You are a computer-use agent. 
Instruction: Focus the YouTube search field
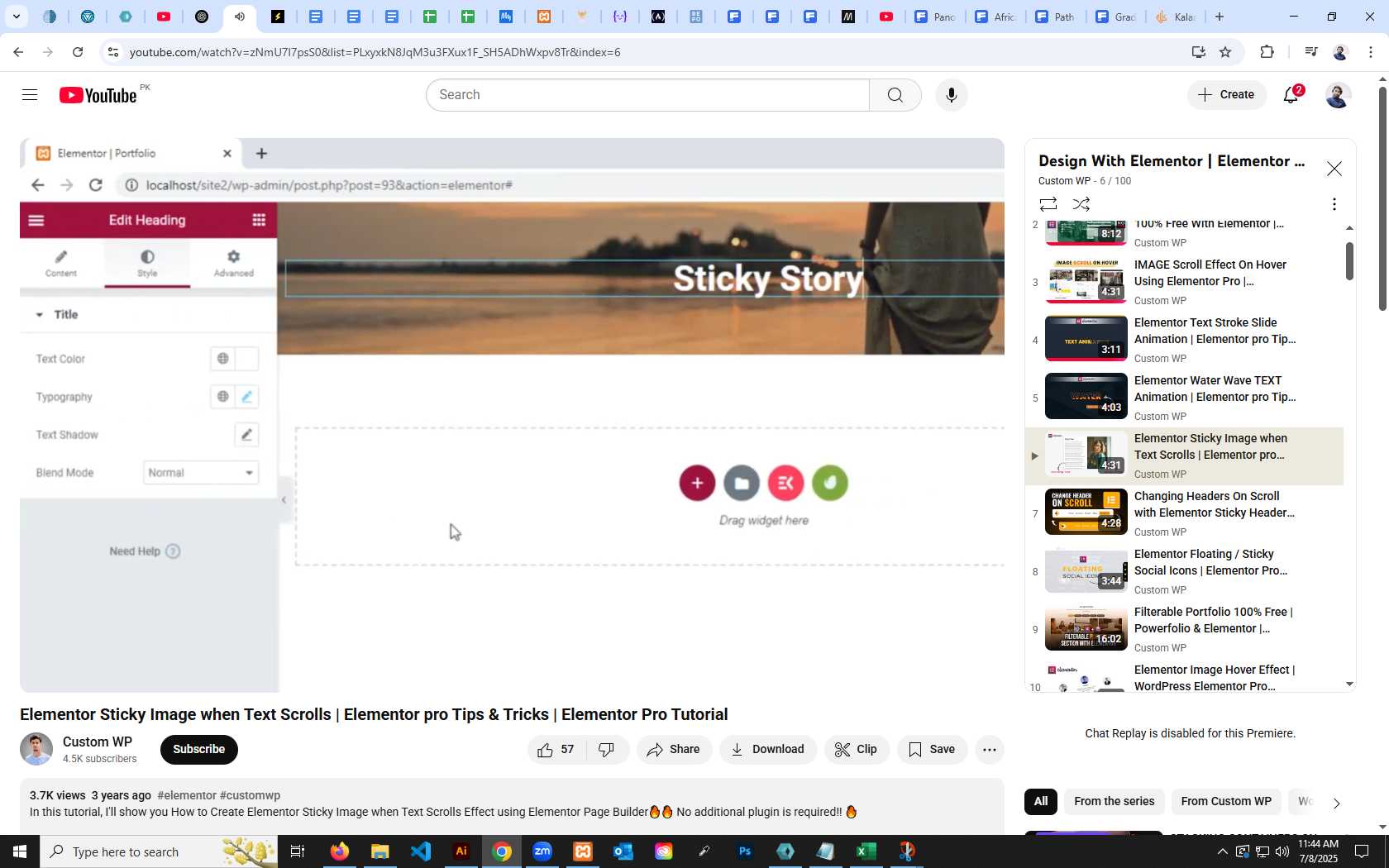647,95
